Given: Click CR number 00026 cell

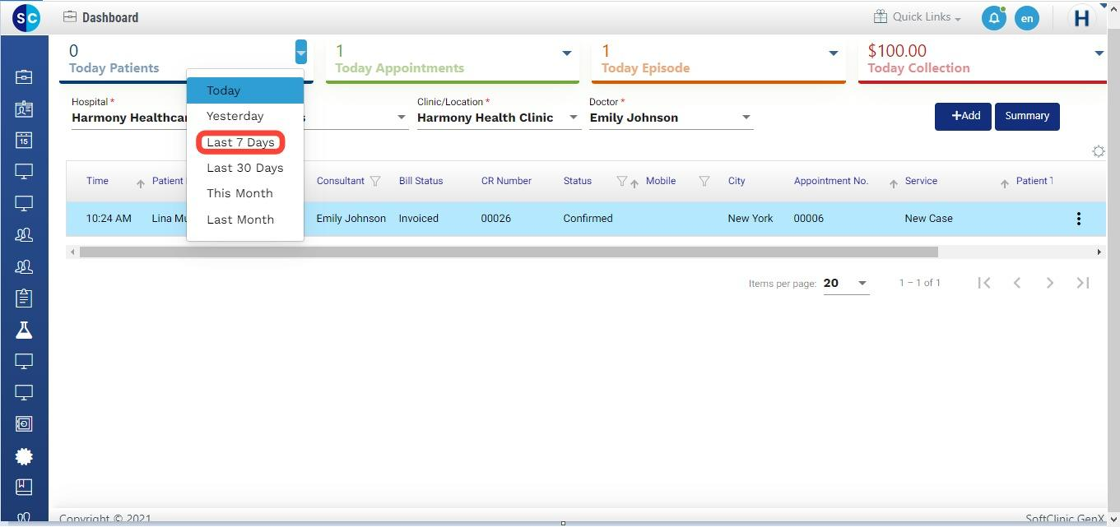Looking at the screenshot, I should 496,219.
